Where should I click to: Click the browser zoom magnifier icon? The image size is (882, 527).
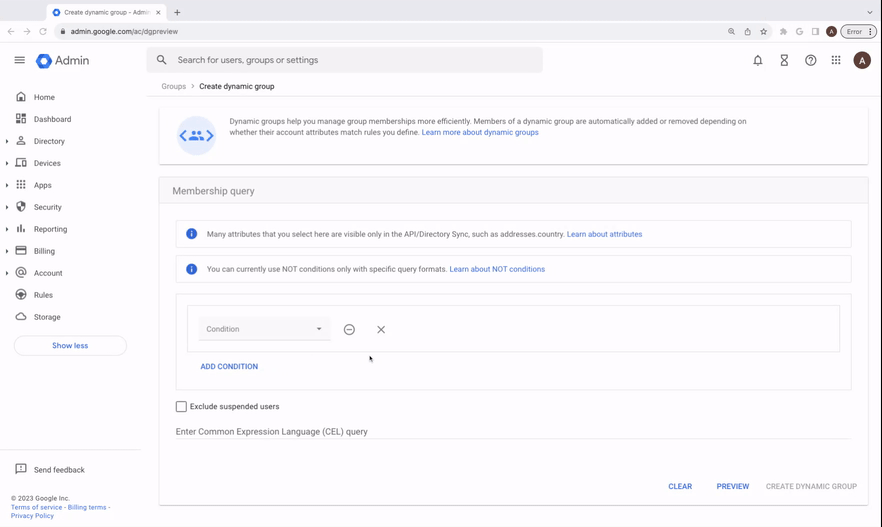(x=731, y=31)
